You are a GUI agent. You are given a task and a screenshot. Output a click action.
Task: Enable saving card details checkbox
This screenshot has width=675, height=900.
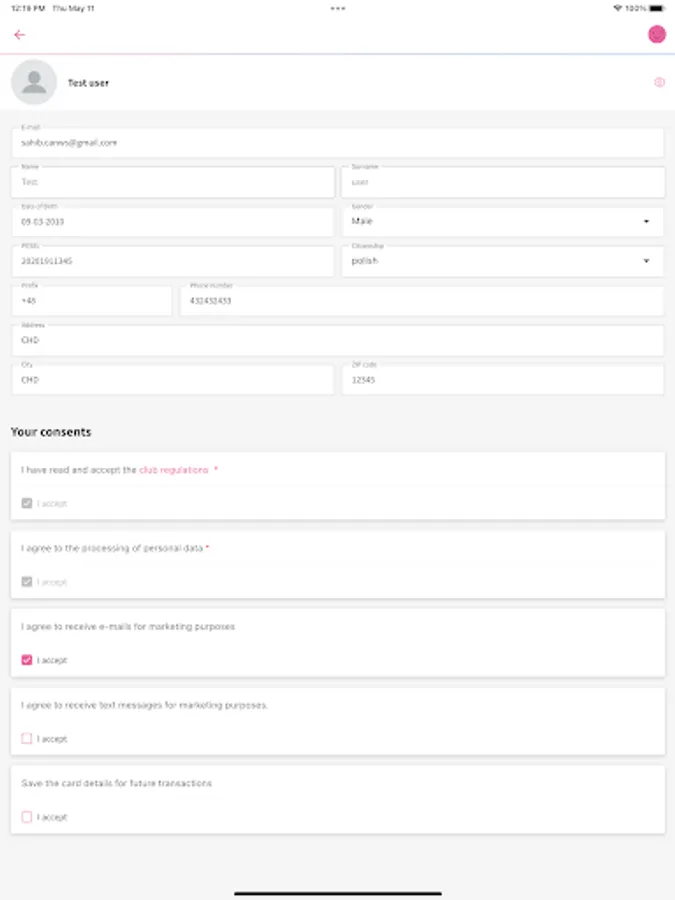click(27, 817)
